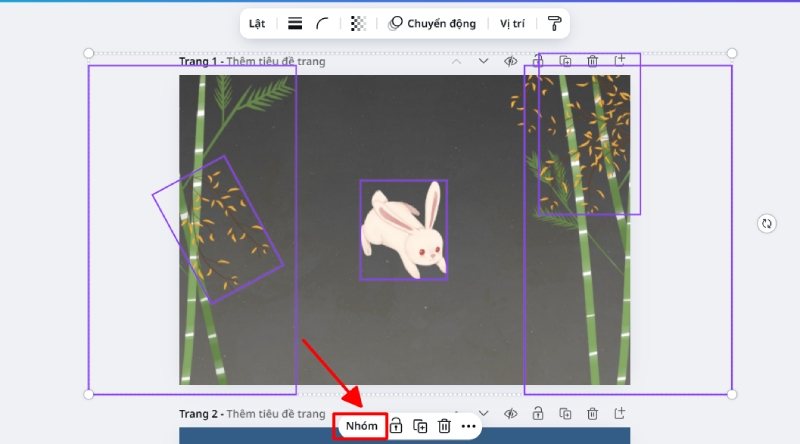Screen dimensions: 800x444
Task: Open the transparency checkerboard control
Action: pyautogui.click(x=358, y=23)
